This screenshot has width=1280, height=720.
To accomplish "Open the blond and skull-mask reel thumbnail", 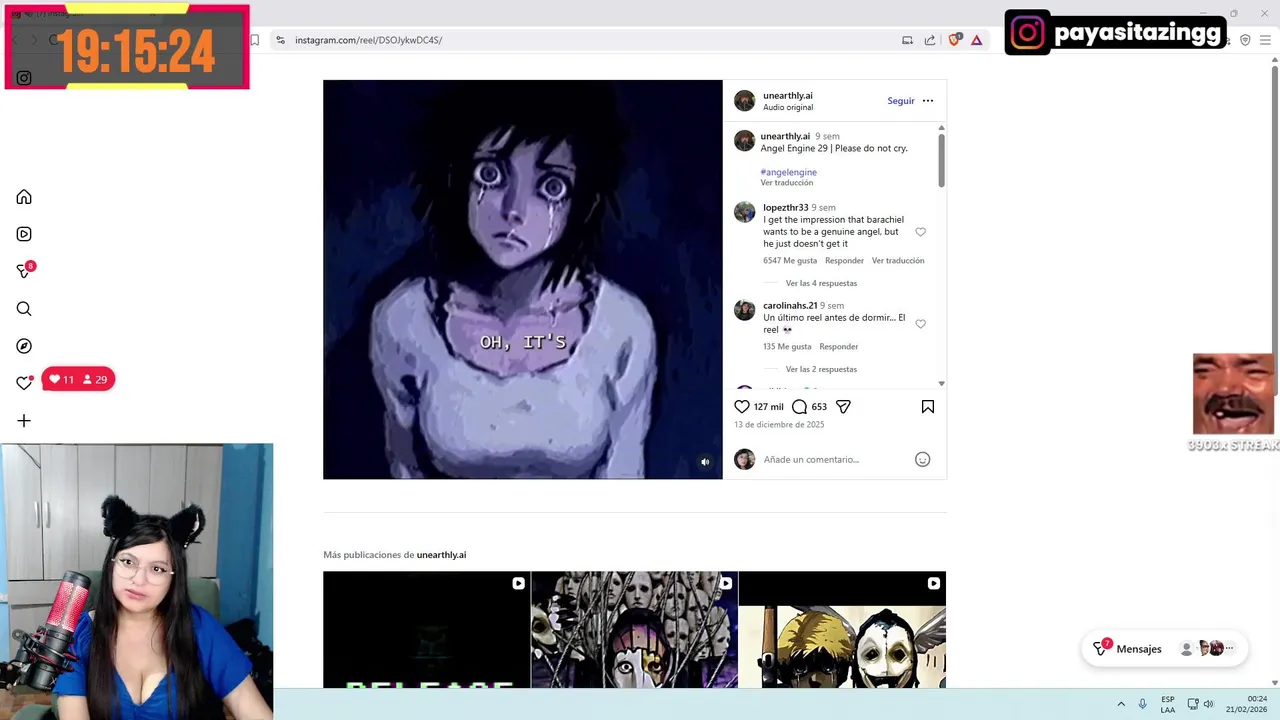I will pyautogui.click(x=842, y=630).
